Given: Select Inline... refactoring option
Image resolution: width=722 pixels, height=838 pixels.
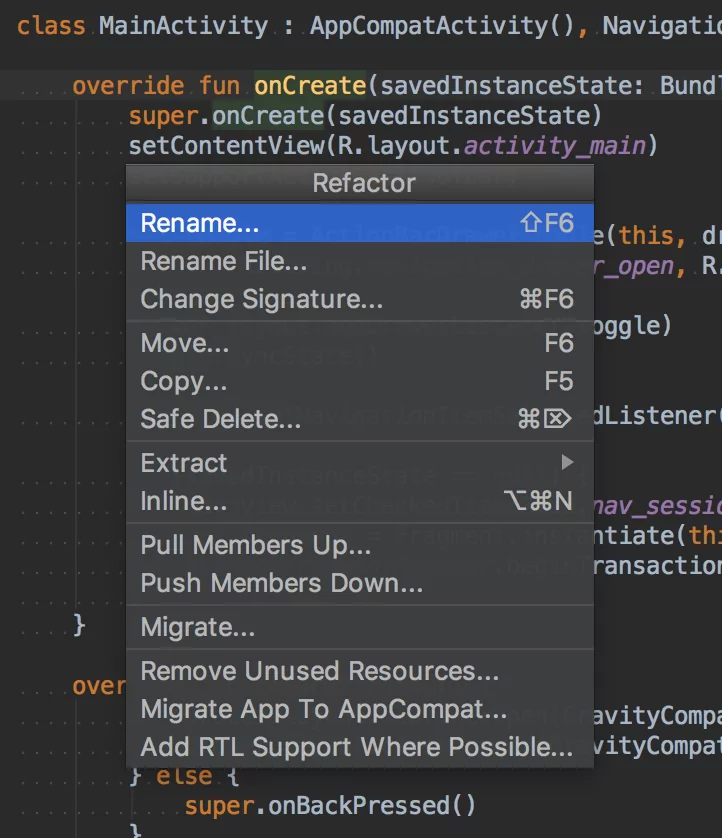Looking at the screenshot, I should [x=360, y=501].
